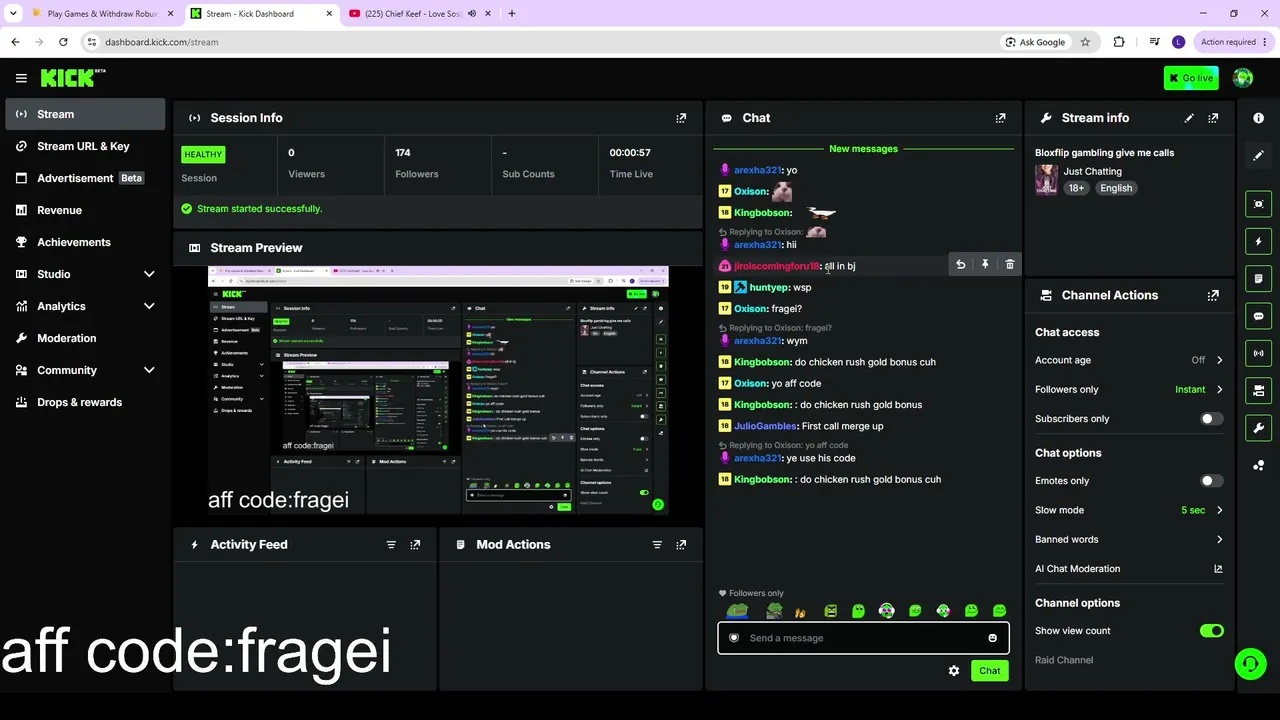The width and height of the screenshot is (1280, 720).
Task: Open the profile avatar menu
Action: pyautogui.click(x=1243, y=78)
